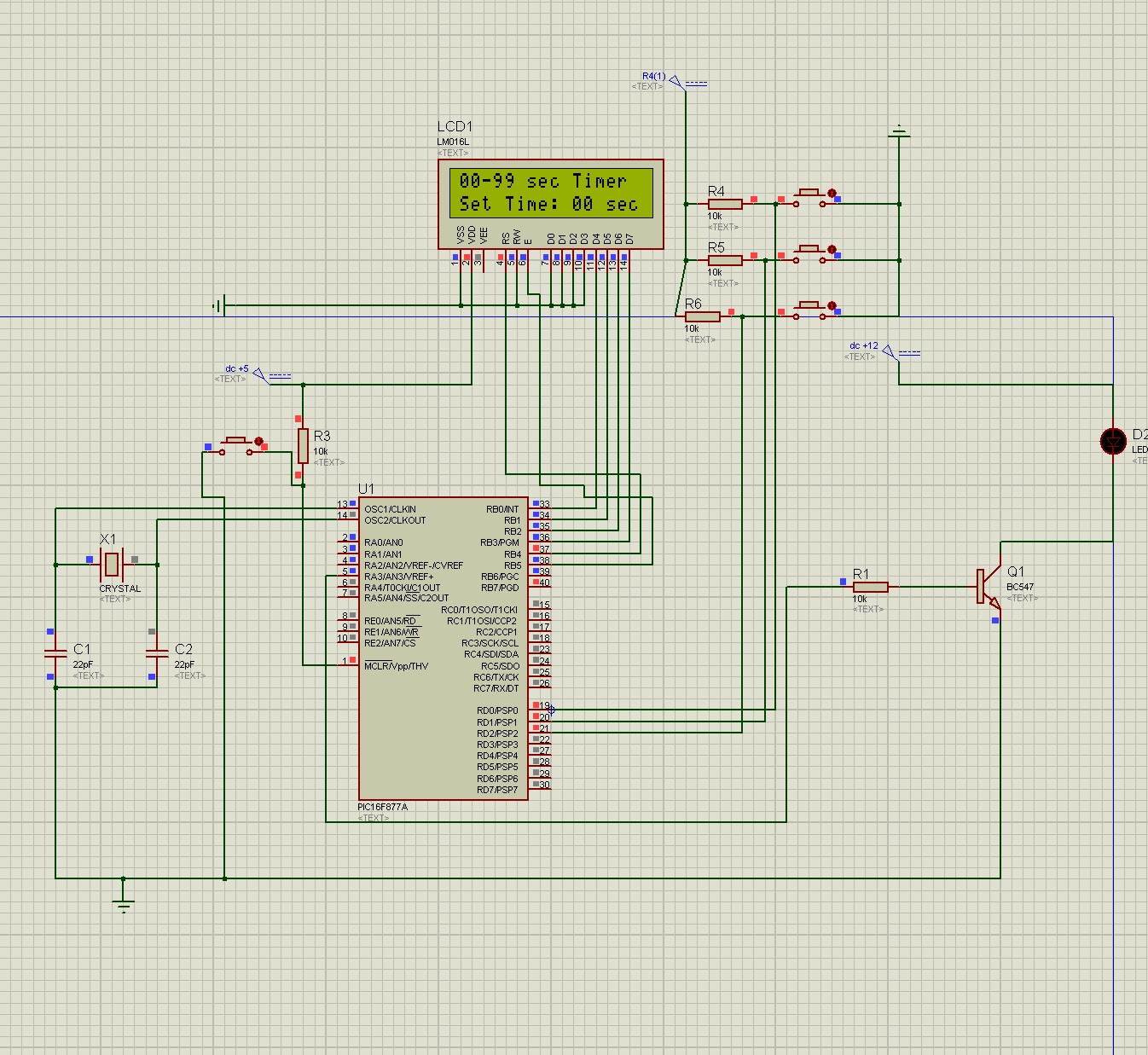The width and height of the screenshot is (1148, 1055).
Task: Click the MCLR/Vpp/THV pin label
Action: pyautogui.click(x=396, y=666)
